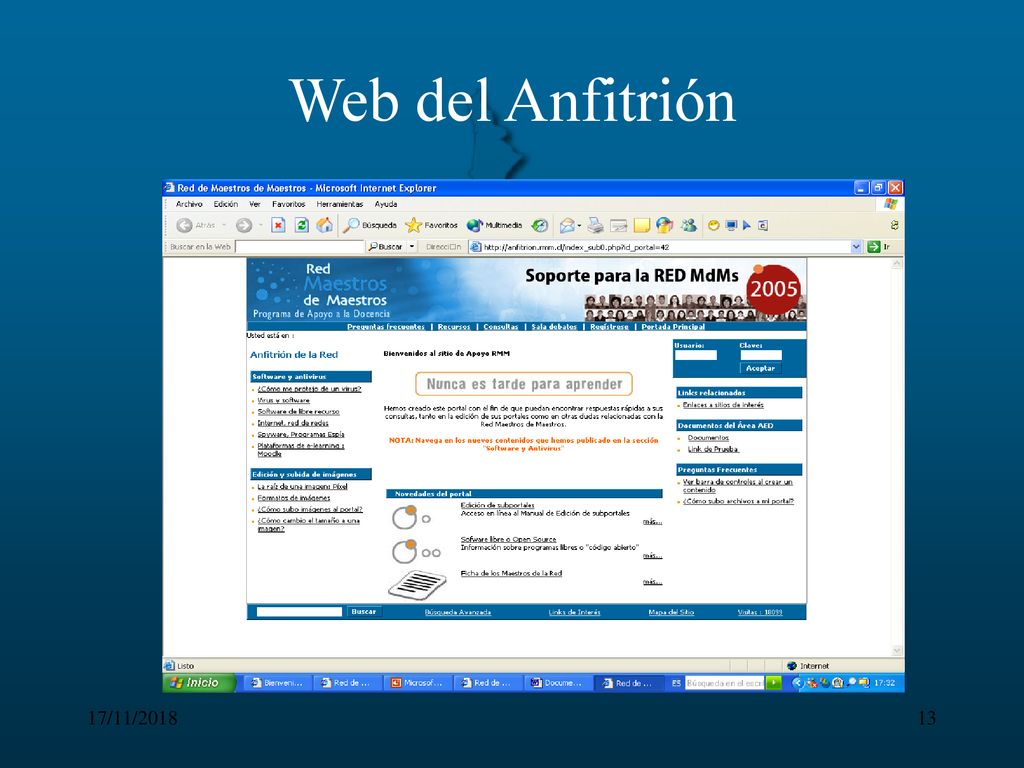Screen dimensions: 1024x768
Task: Click the Buscar en la Web input field
Action: 300,247
